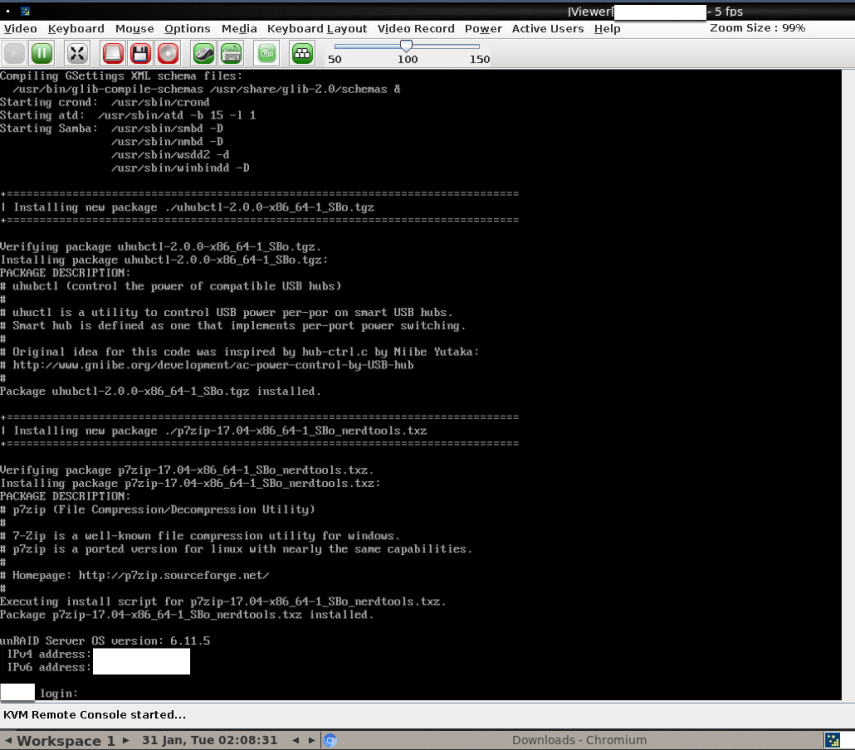
Task: Click 'Package uhubctl-2.0.0' installed line
Action: pos(160,391)
